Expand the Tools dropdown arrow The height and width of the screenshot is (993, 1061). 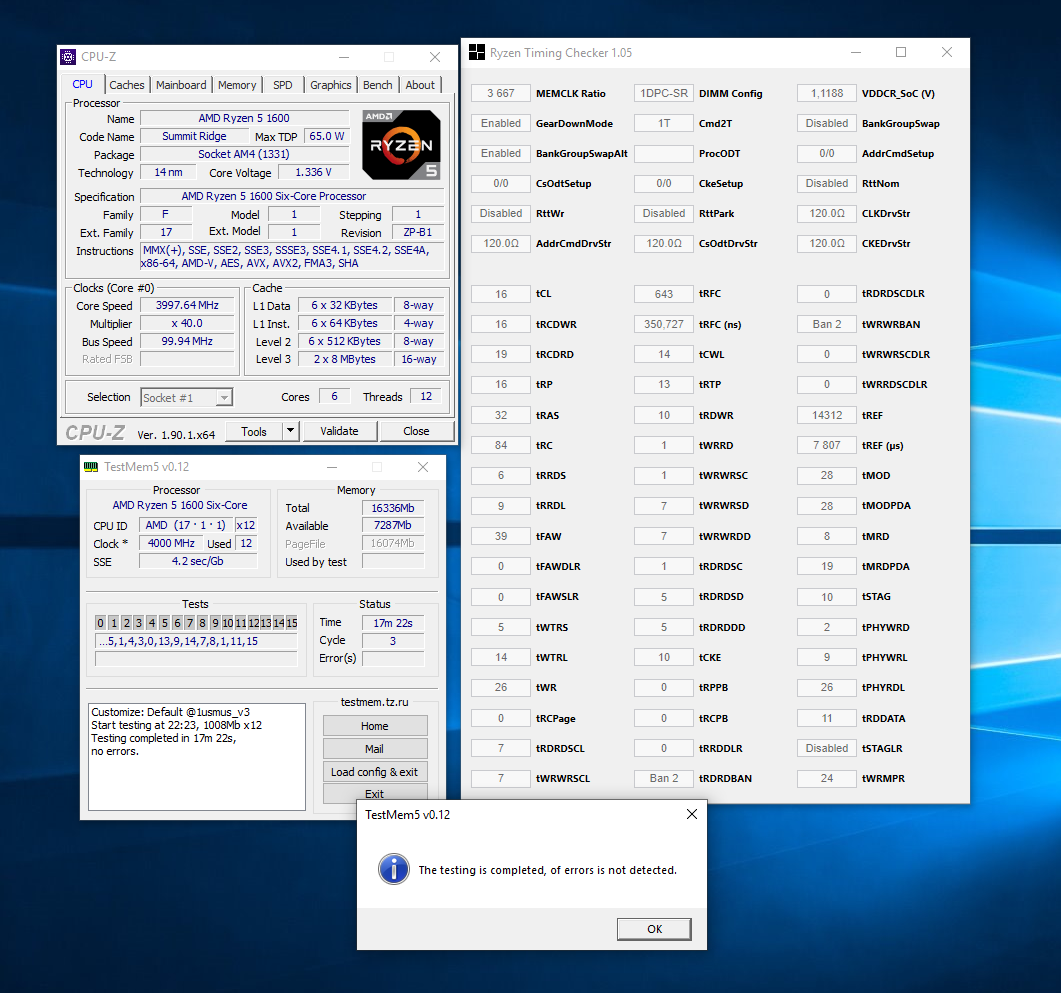pyautogui.click(x=290, y=431)
